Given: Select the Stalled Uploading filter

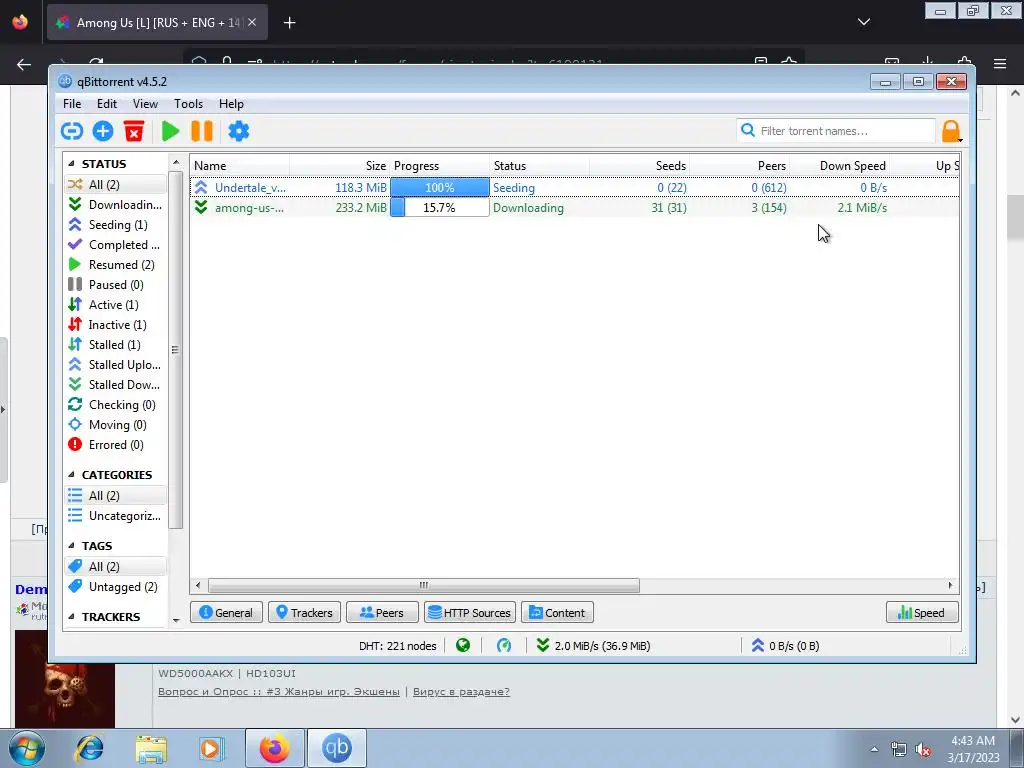Looking at the screenshot, I should (115, 365).
